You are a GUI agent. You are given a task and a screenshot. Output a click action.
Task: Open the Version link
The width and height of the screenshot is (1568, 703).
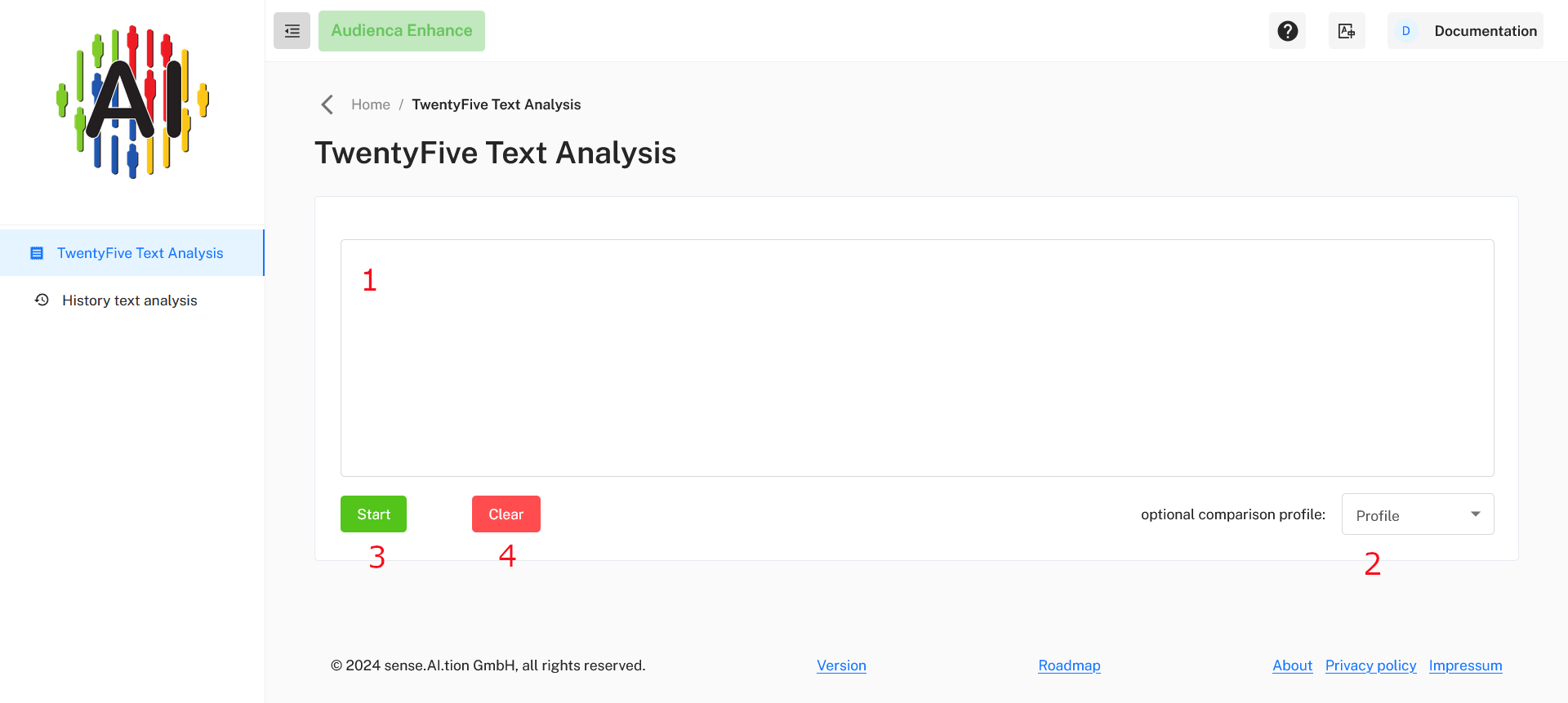point(841,665)
